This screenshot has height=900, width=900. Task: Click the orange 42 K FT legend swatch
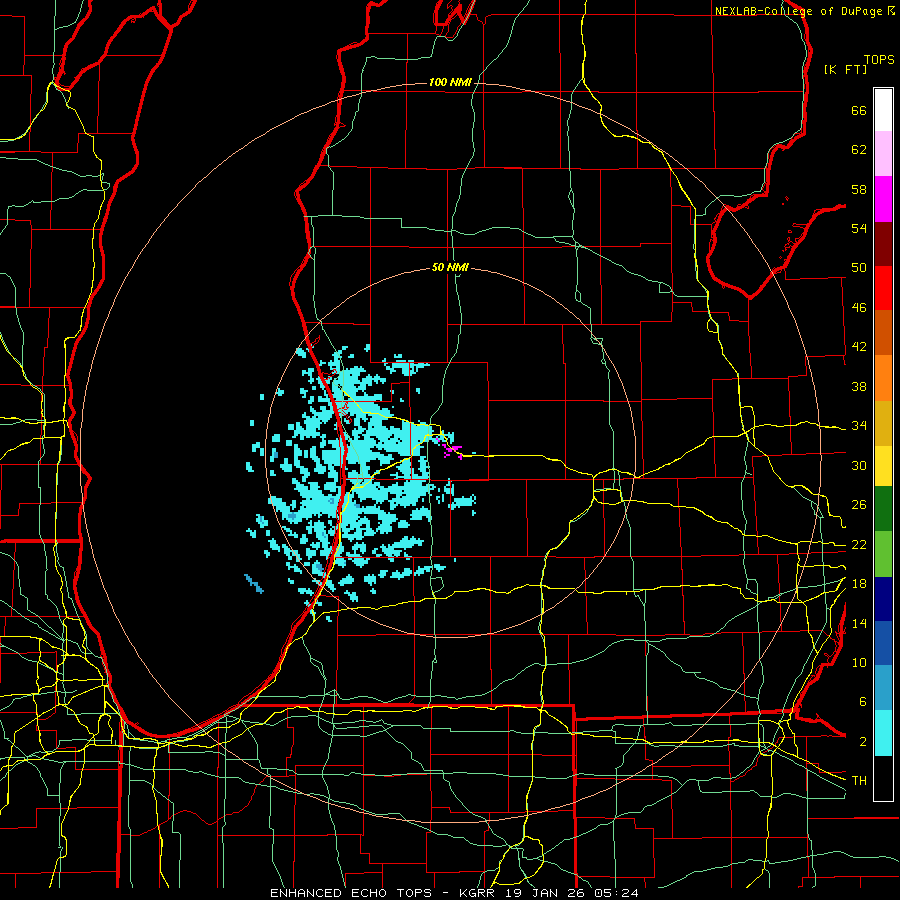coord(883,377)
